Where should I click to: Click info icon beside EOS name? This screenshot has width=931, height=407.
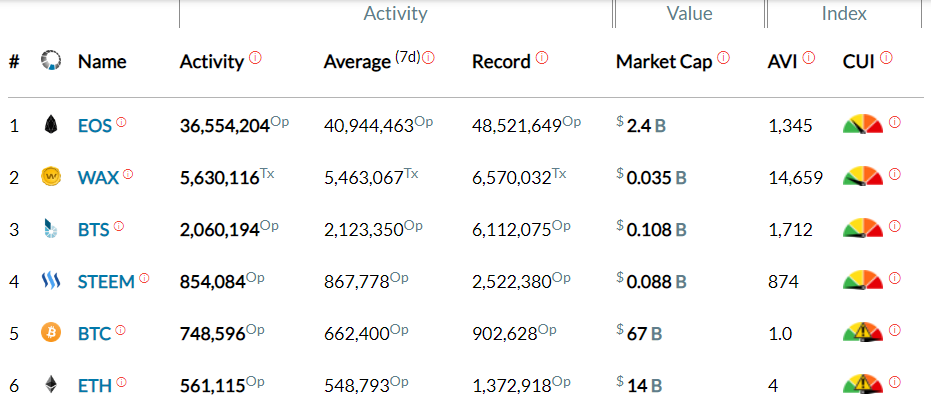121,122
